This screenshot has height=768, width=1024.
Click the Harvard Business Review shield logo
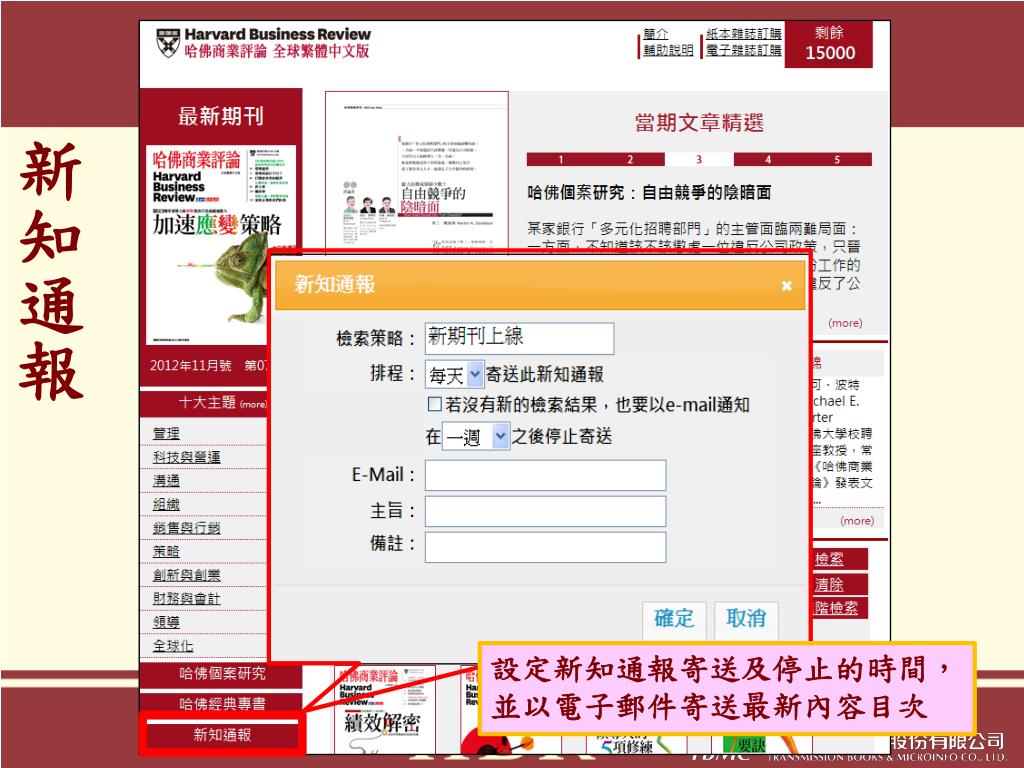168,43
